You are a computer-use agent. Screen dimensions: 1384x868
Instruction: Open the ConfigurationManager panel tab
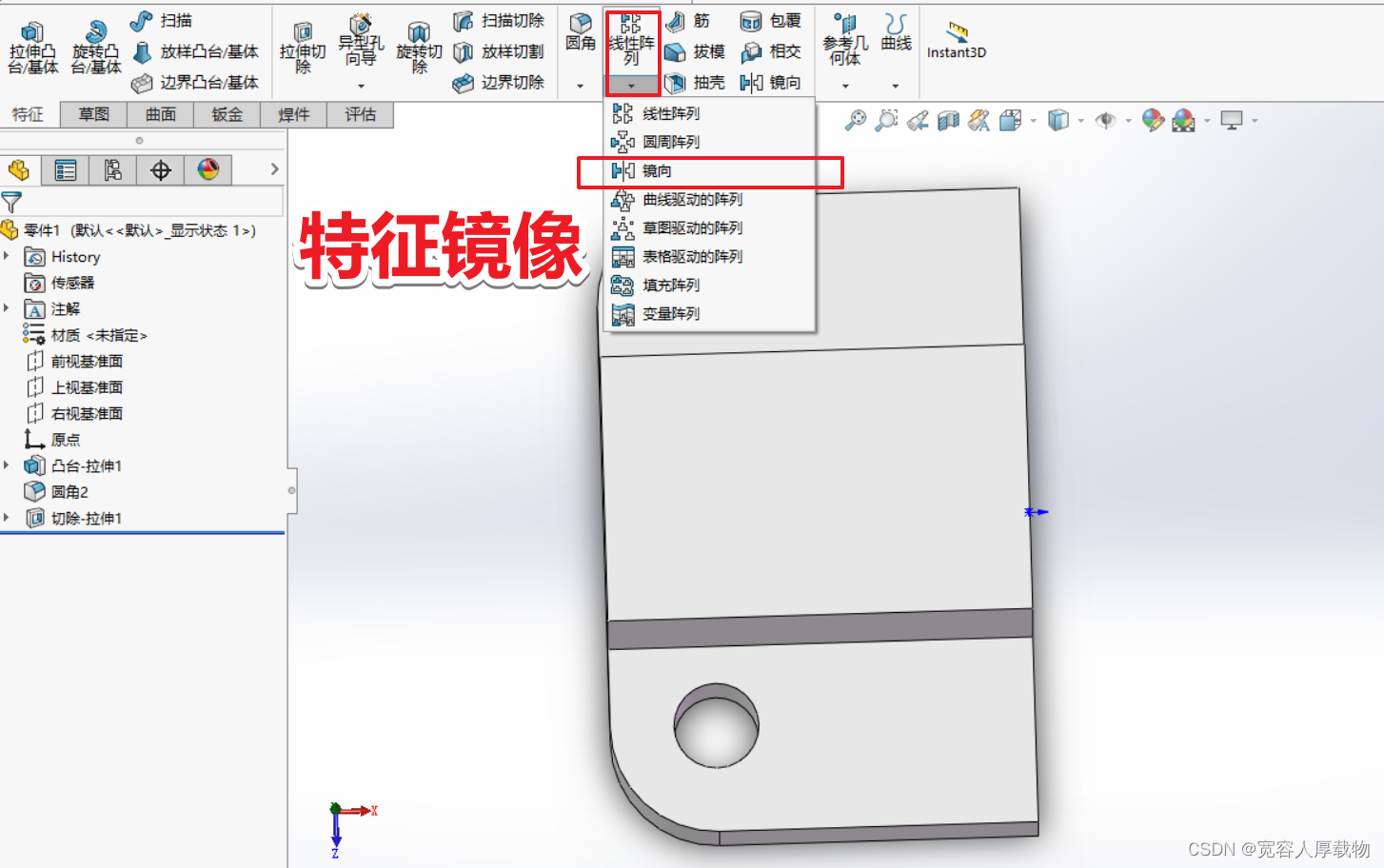(x=113, y=170)
